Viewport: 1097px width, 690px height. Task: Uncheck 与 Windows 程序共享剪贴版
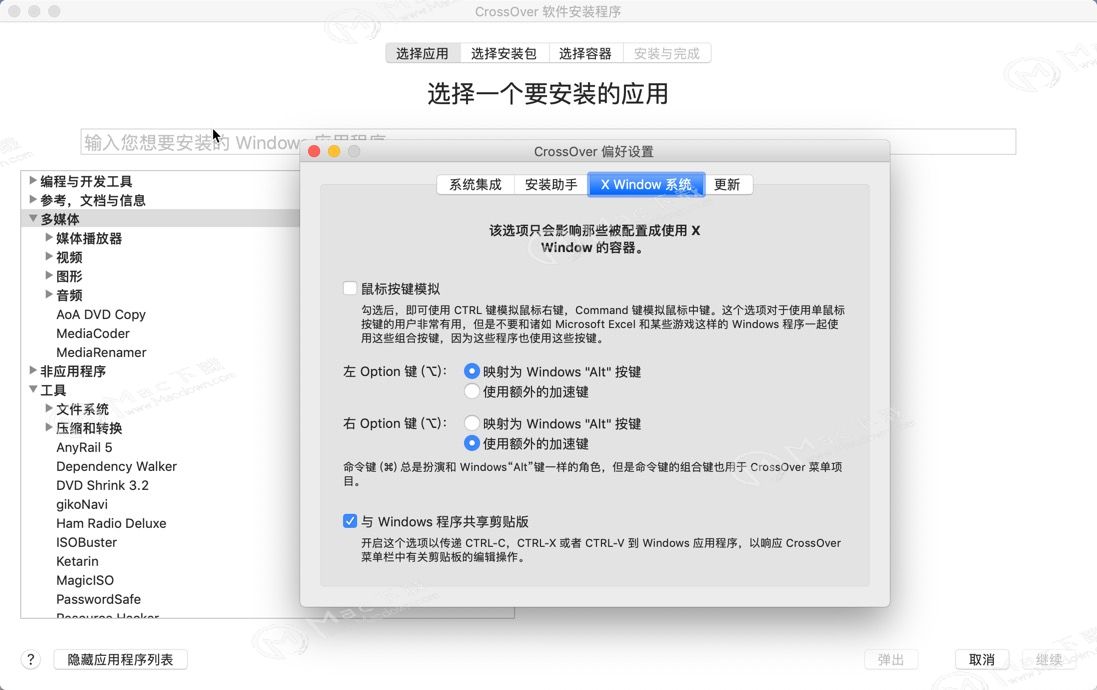tap(350, 521)
